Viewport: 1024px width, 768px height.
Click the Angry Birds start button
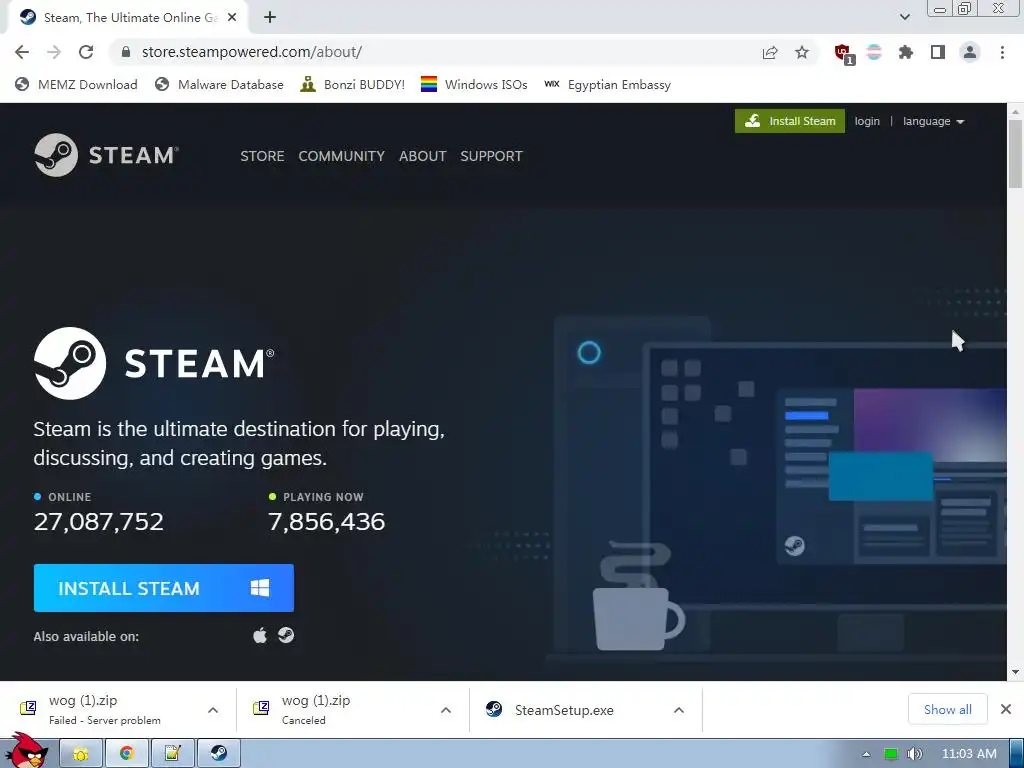pos(28,750)
